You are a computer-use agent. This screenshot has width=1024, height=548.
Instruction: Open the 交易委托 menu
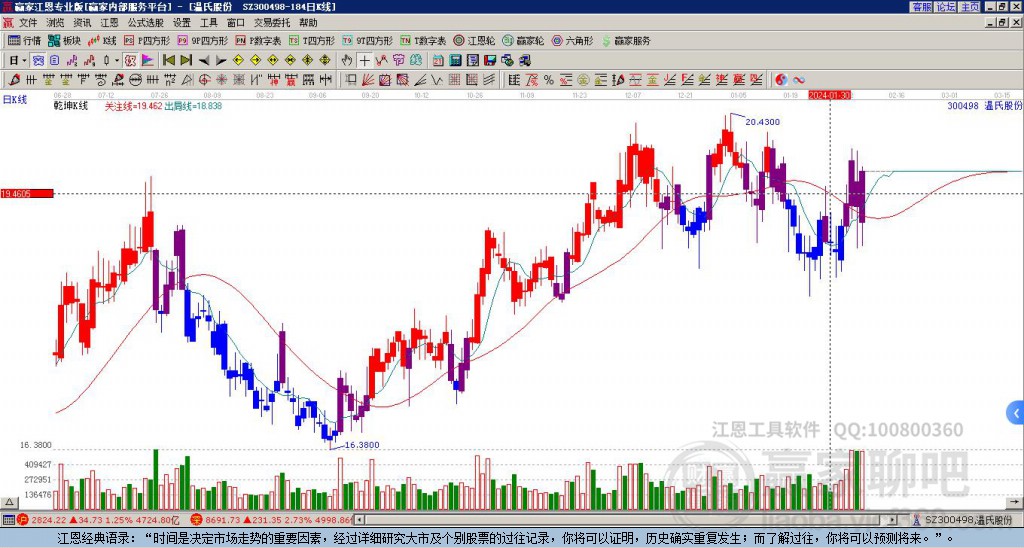(272, 23)
